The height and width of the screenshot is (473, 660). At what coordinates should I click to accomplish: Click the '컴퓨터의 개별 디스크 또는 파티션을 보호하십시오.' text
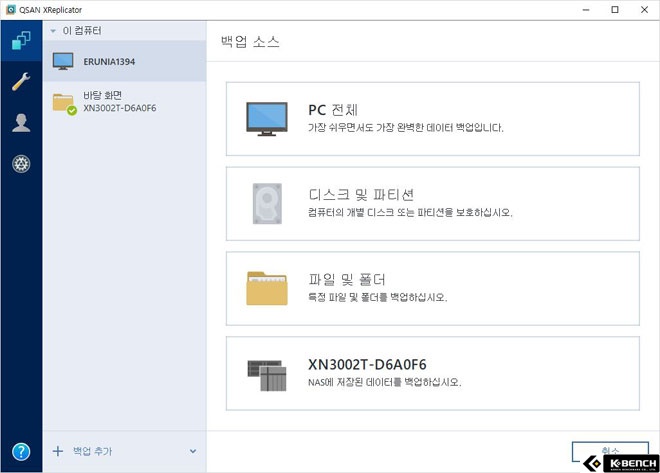(410, 213)
